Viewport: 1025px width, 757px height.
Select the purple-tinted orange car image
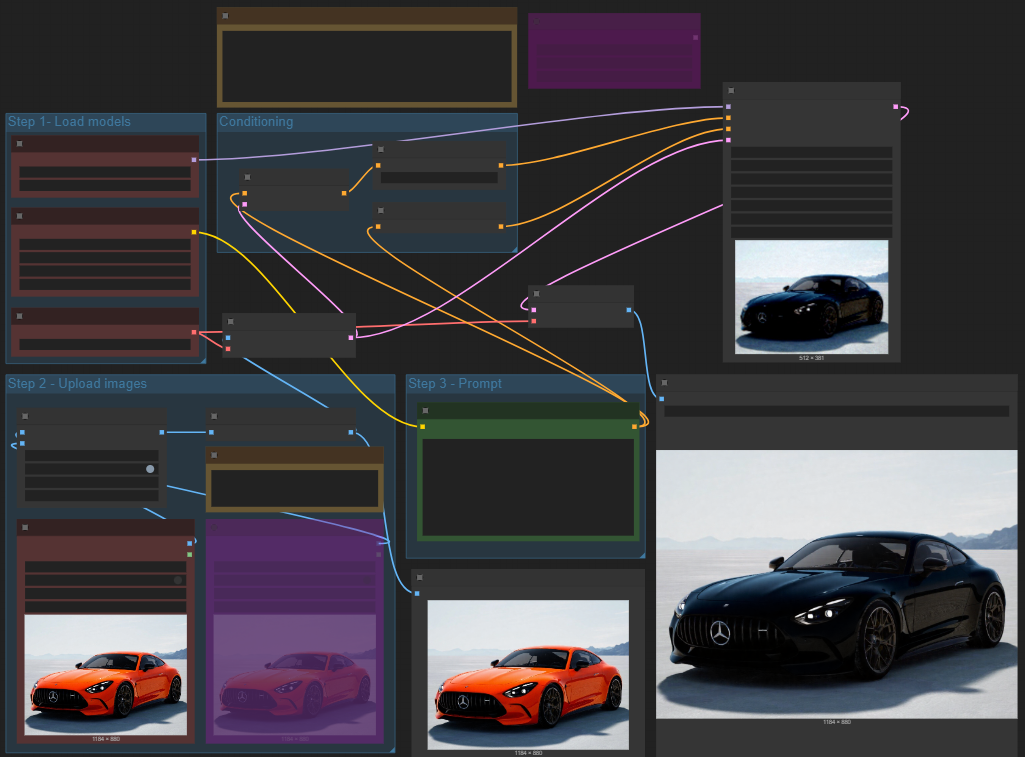(x=295, y=675)
